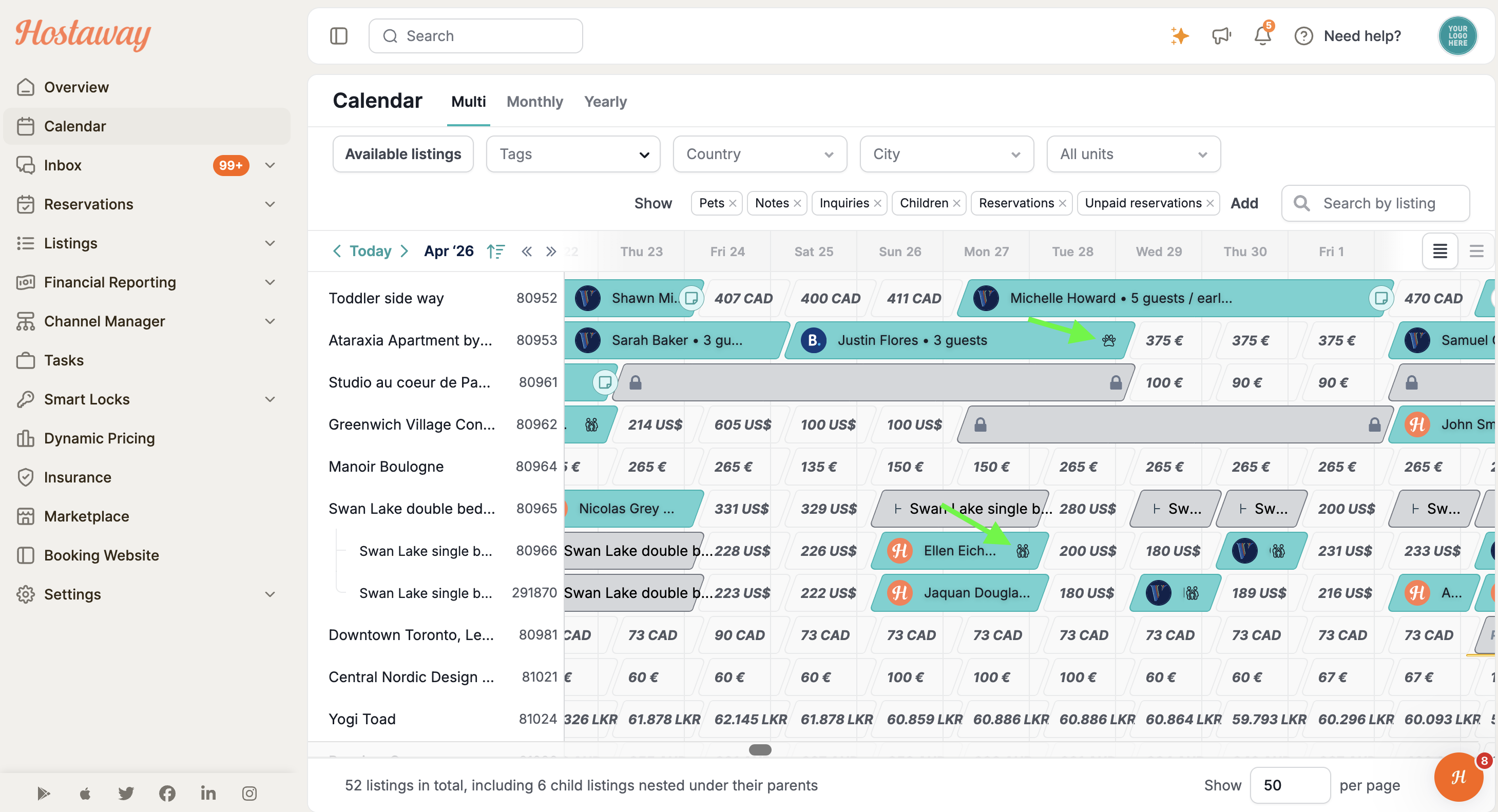Open the Twitter link in footer
1498x812 pixels.
click(x=126, y=793)
